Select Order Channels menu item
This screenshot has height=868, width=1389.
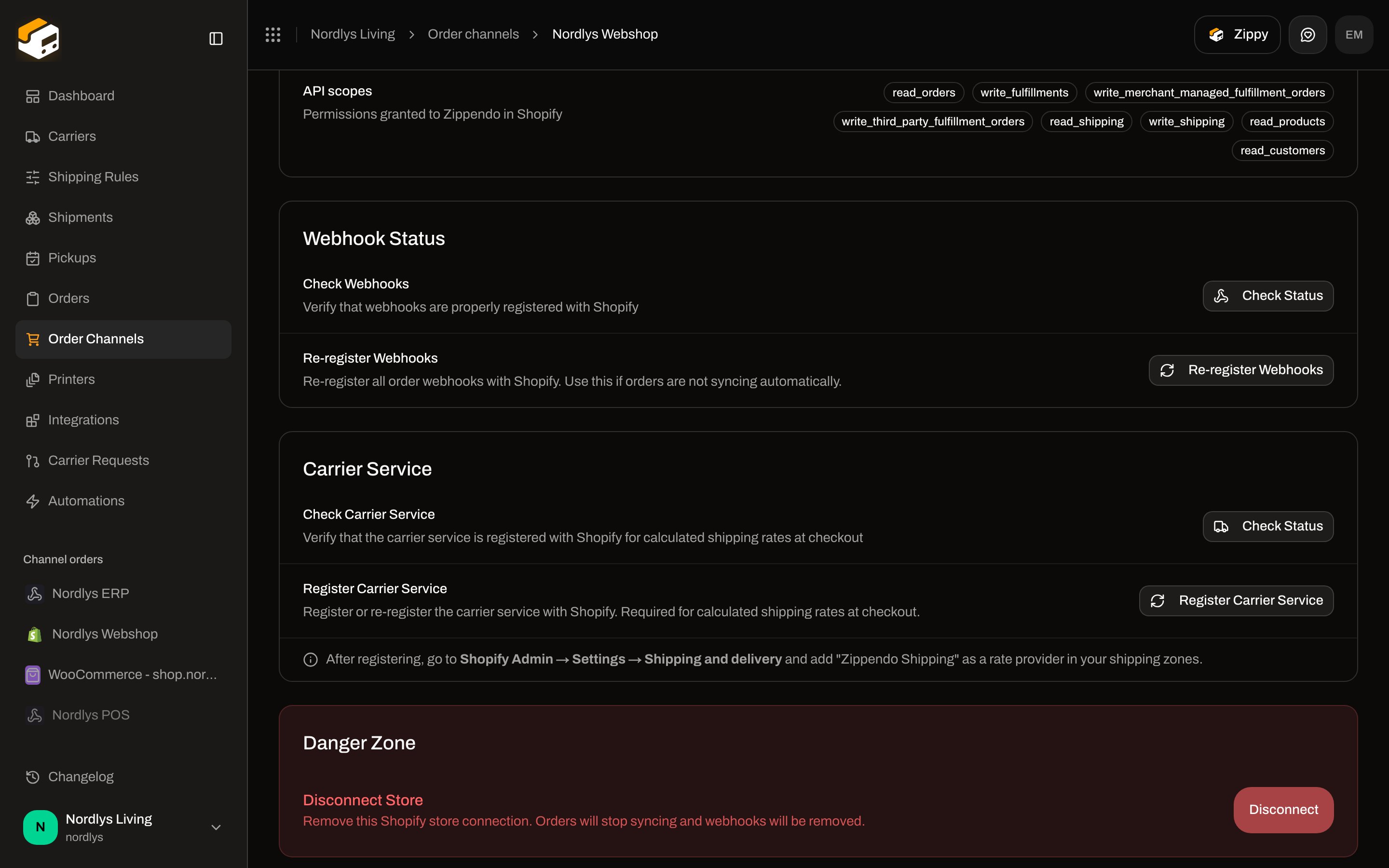point(123,339)
